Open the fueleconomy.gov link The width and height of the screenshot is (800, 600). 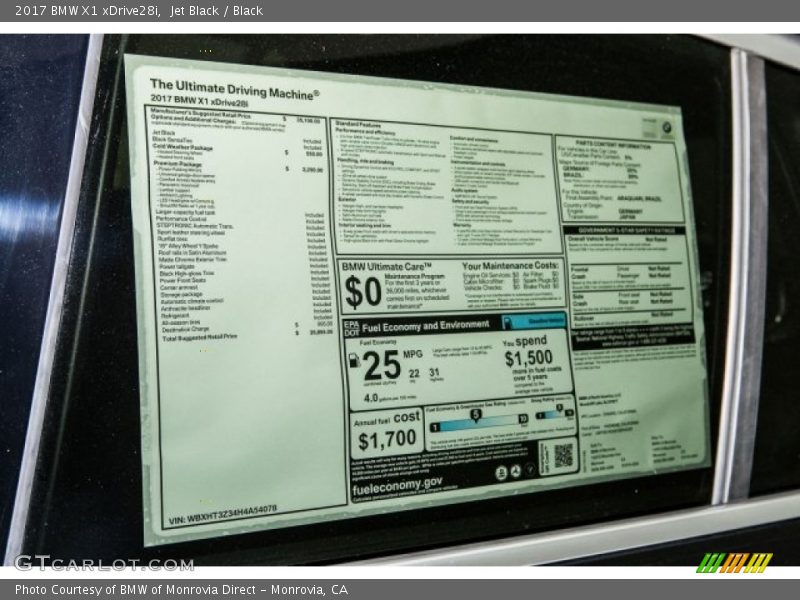tap(398, 482)
